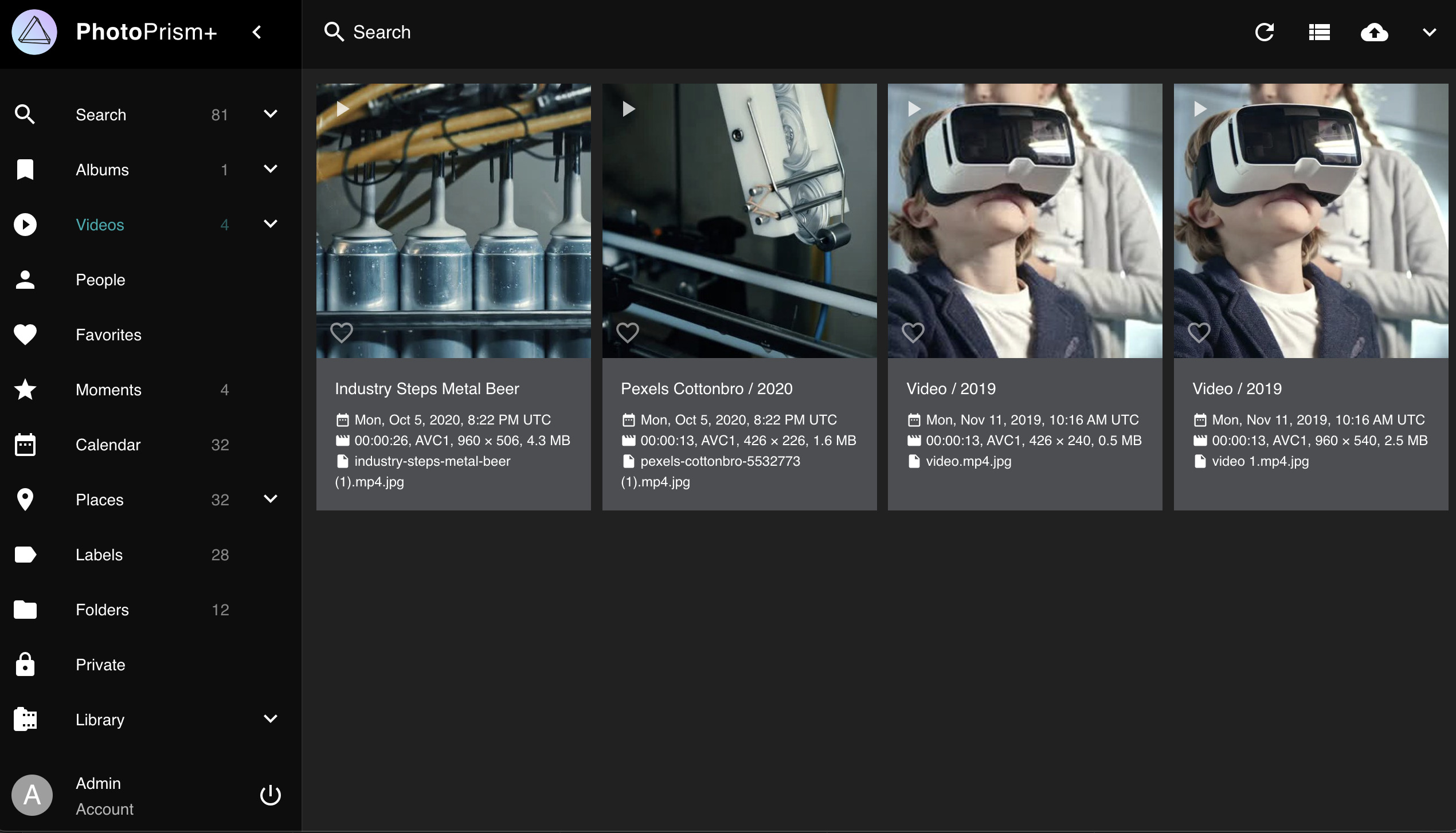Click the cloud upload icon
Image resolution: width=1456 pixels, height=833 pixels.
click(x=1374, y=32)
